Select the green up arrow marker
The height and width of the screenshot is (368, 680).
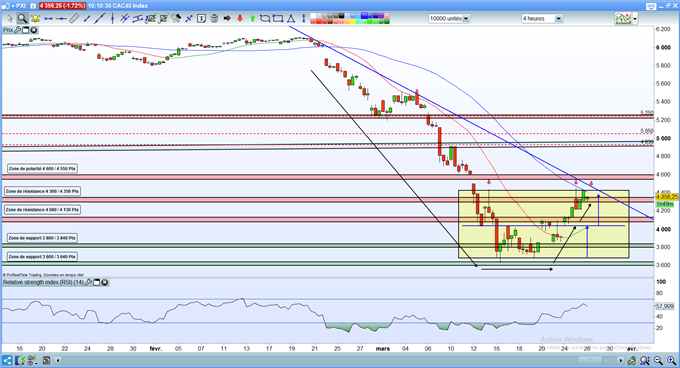point(252,19)
